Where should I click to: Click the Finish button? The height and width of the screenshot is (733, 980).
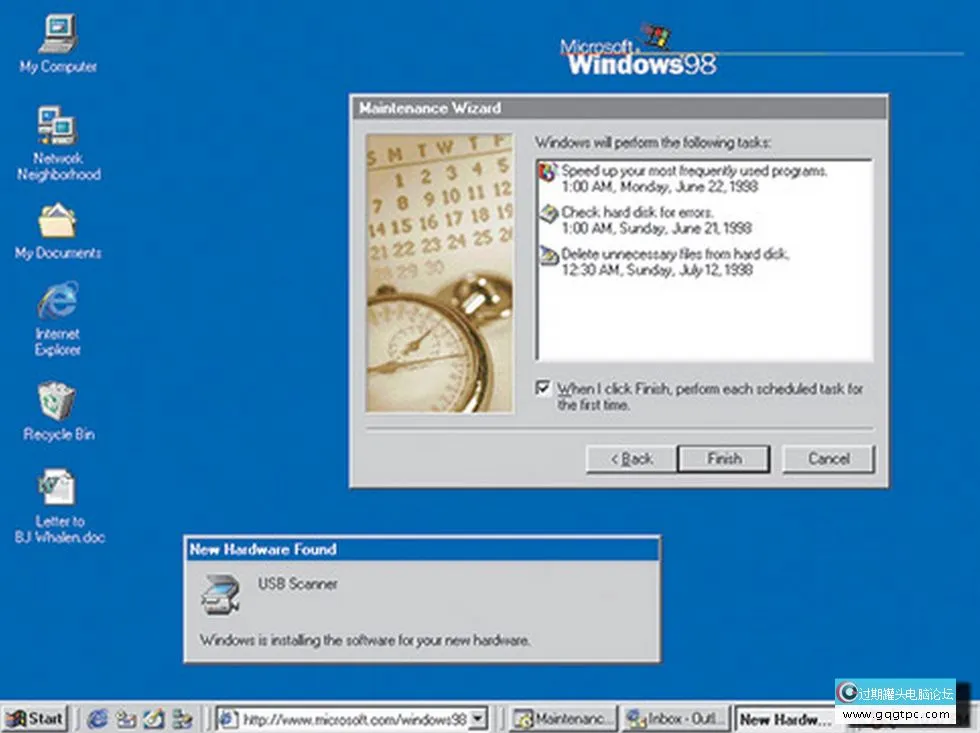(723, 459)
